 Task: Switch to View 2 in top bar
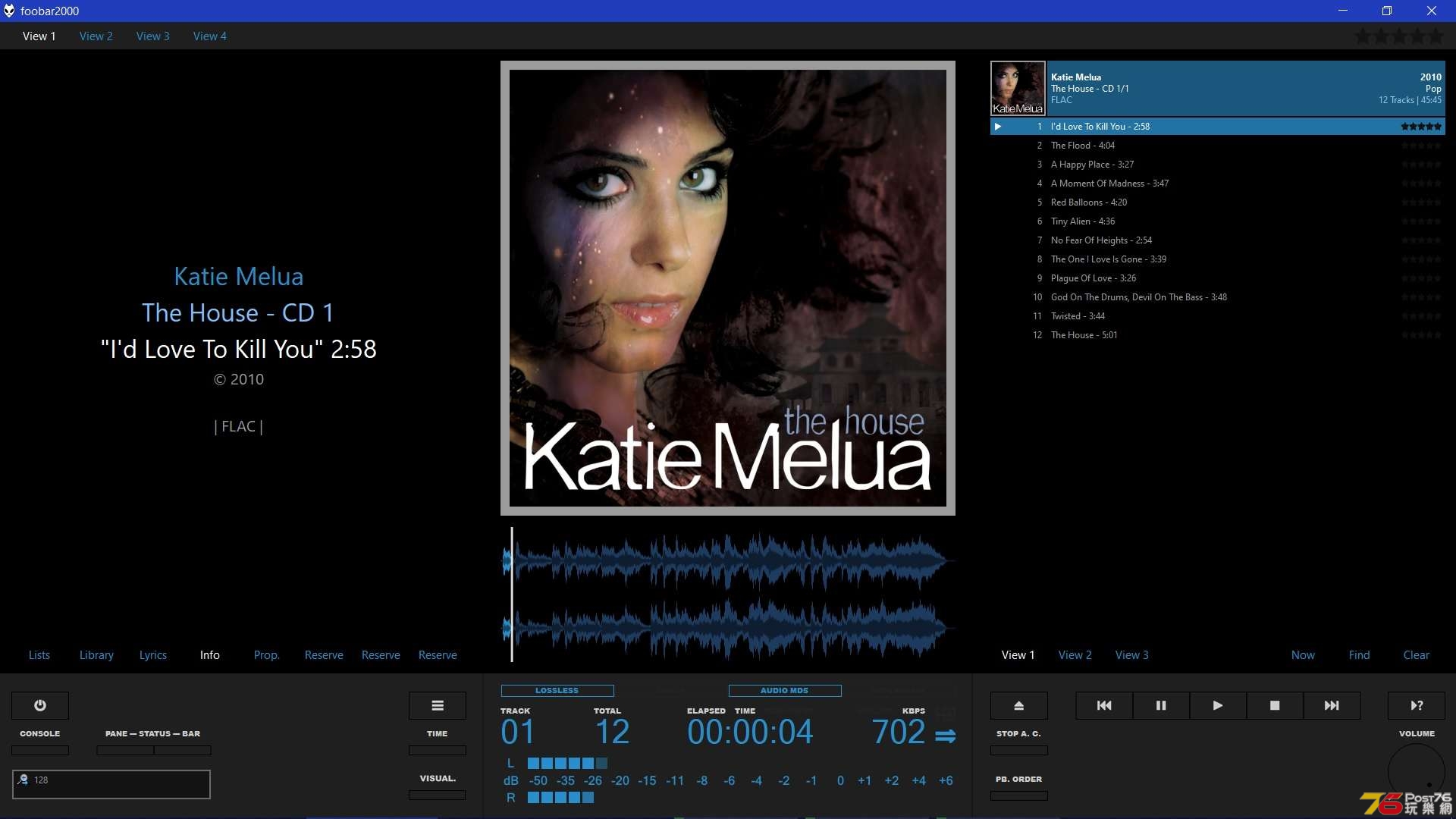pos(96,36)
